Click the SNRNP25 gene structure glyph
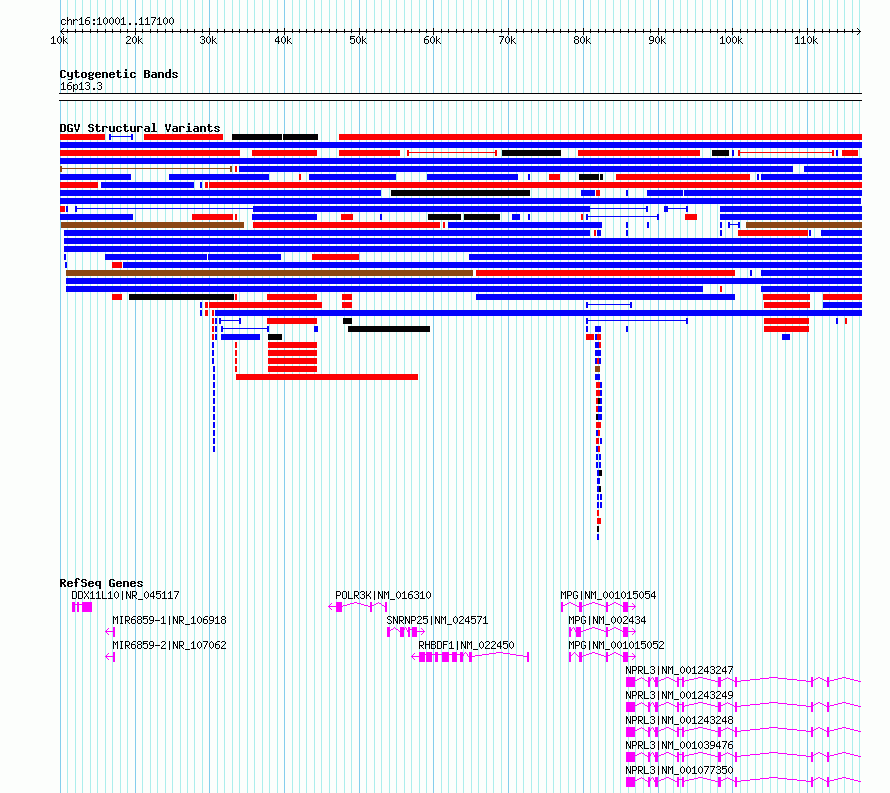 click(405, 632)
